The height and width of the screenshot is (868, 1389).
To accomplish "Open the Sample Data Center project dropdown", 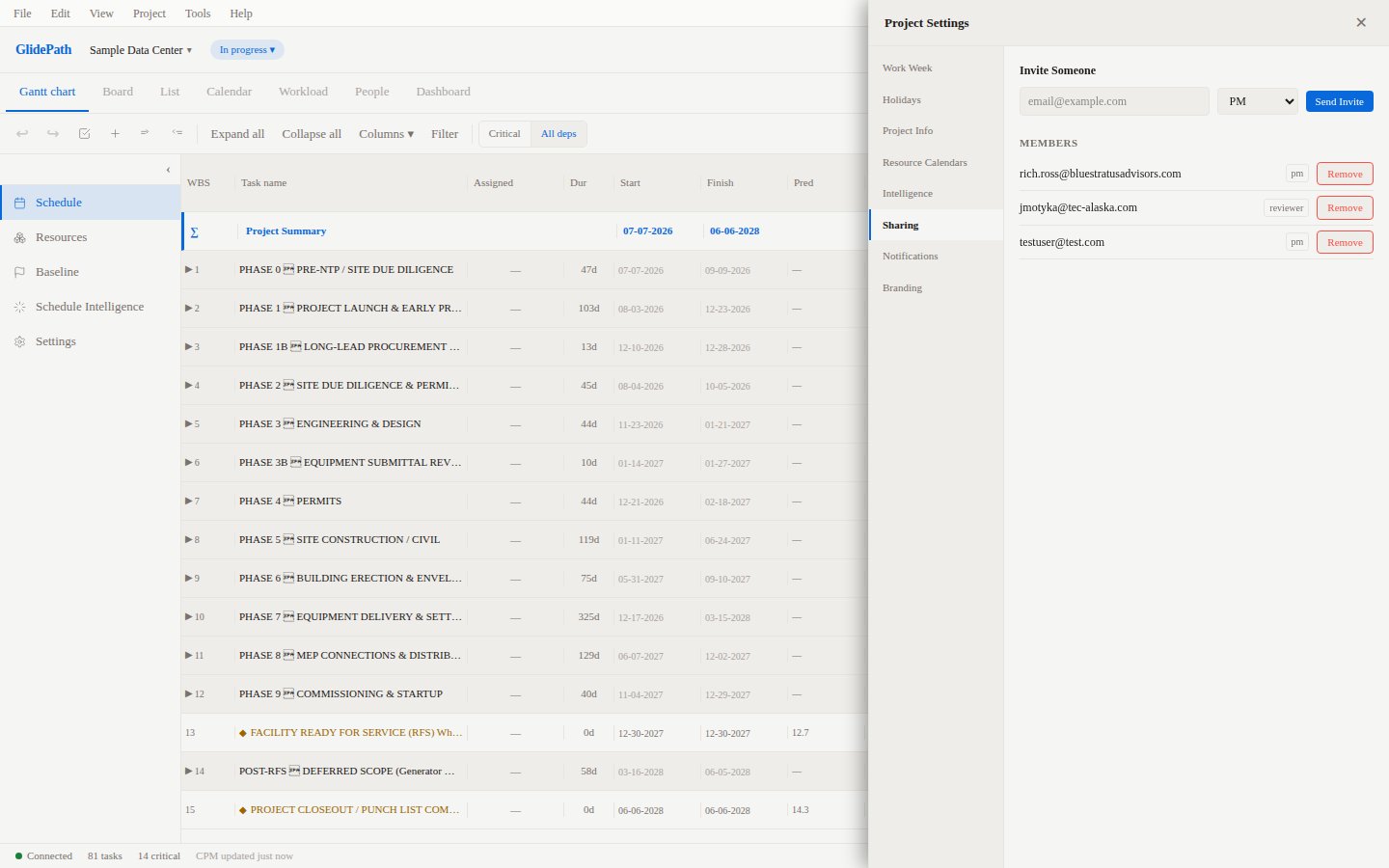I will click(141, 50).
